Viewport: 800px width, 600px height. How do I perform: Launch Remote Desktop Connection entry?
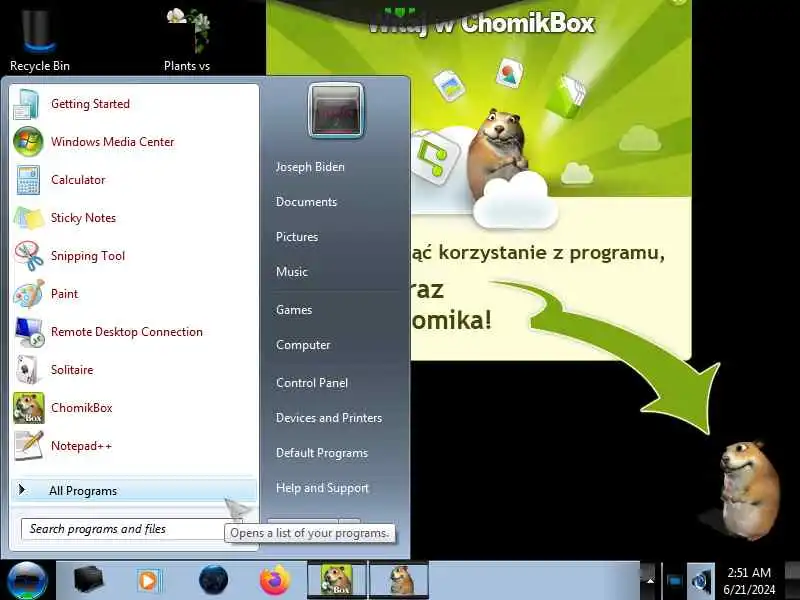pyautogui.click(x=134, y=332)
